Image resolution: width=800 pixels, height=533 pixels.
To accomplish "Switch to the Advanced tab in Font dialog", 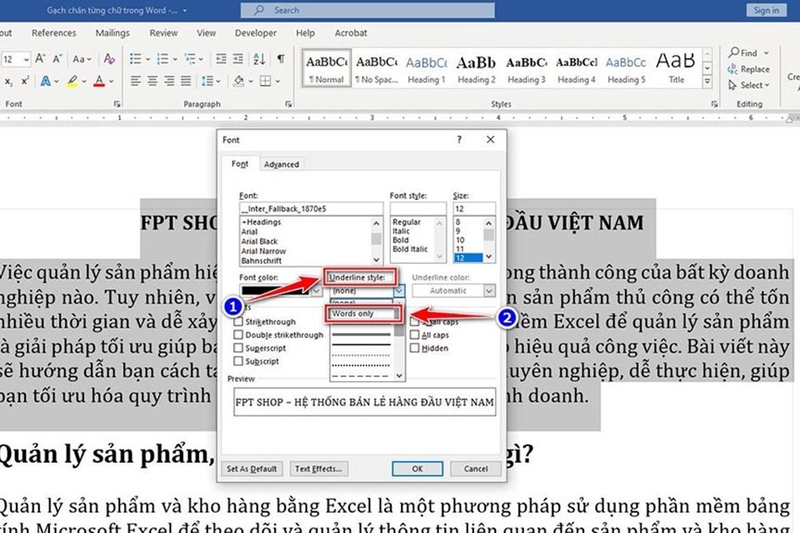I will (282, 164).
